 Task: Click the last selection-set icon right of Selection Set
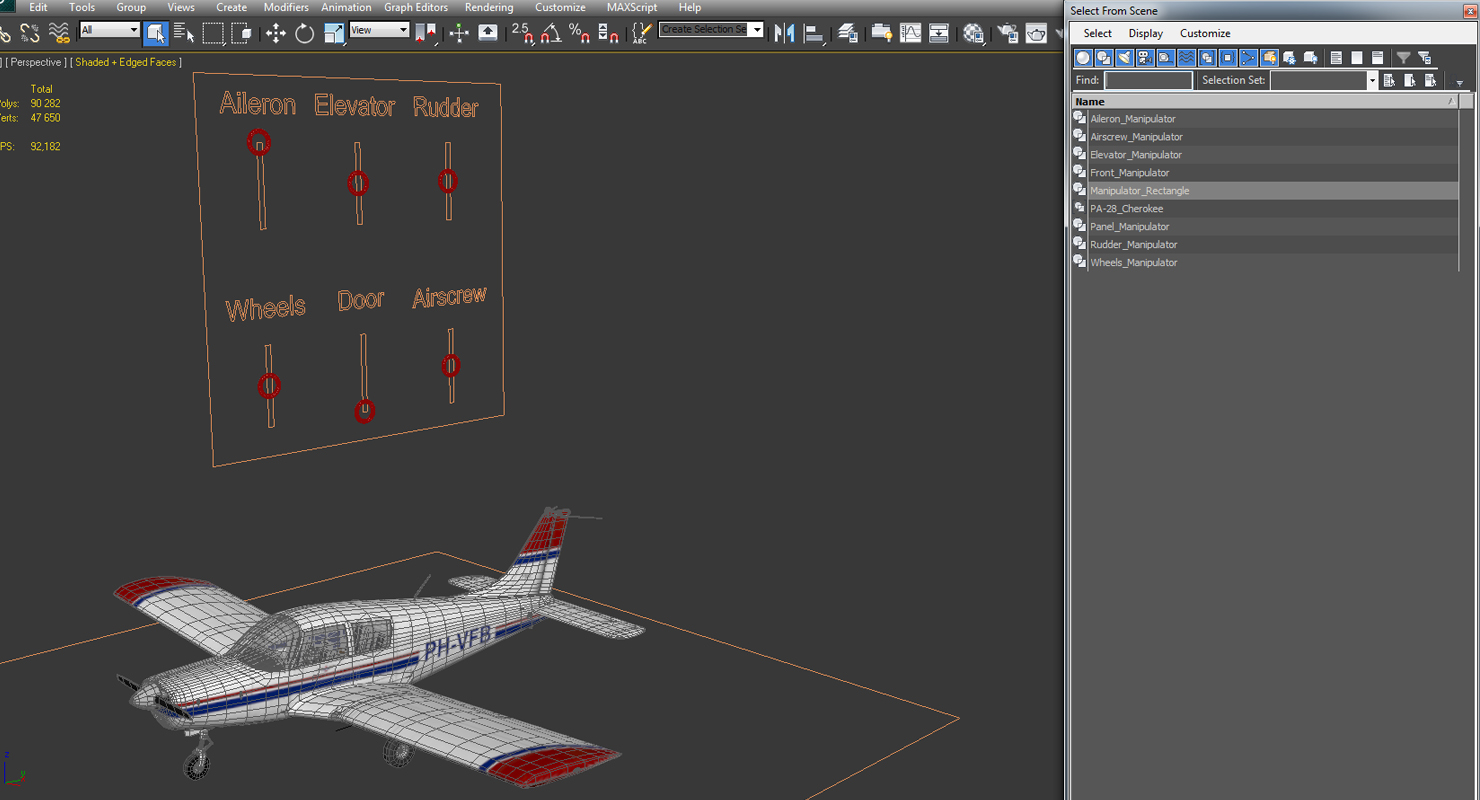point(1430,80)
